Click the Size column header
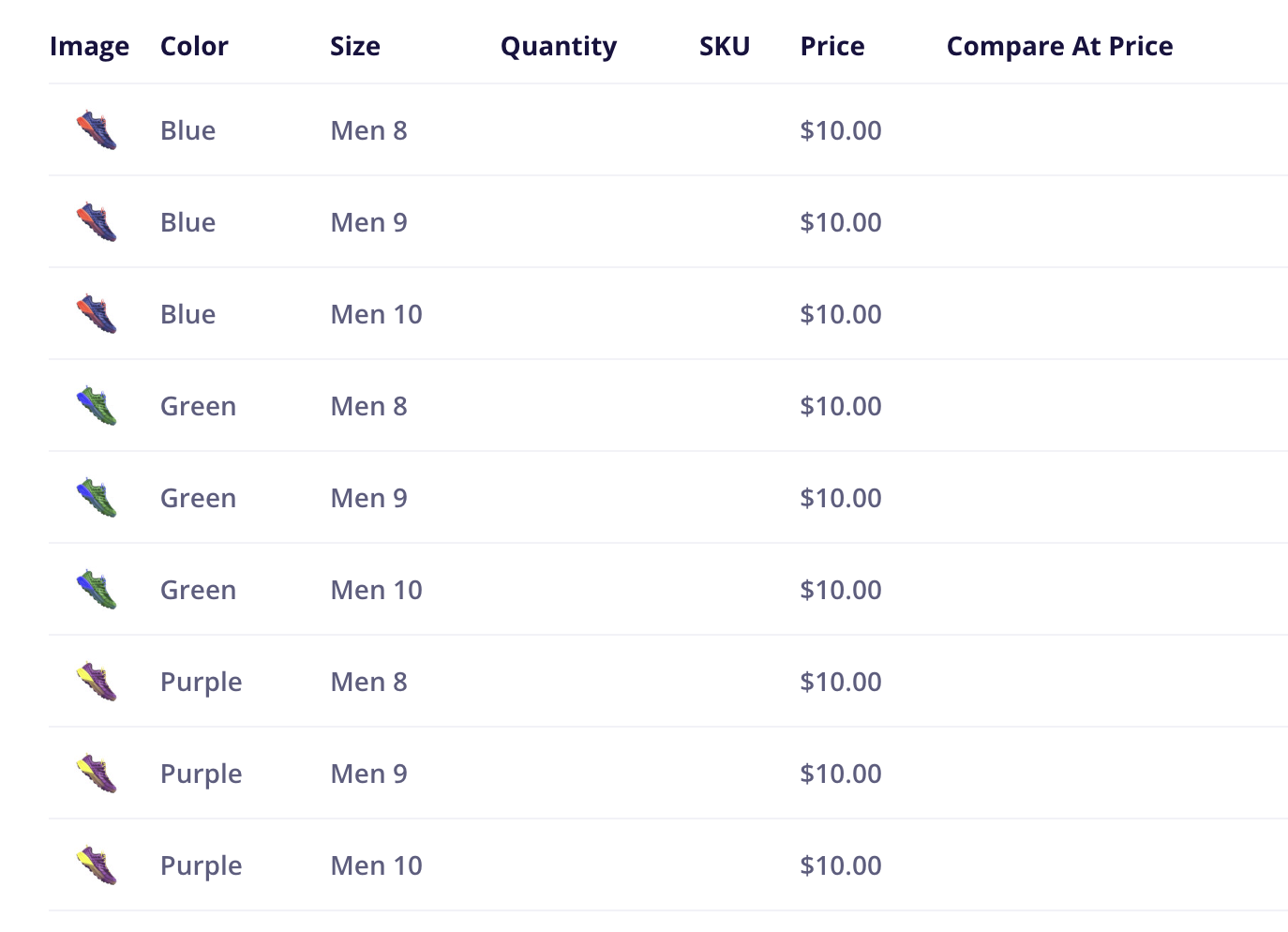 354,46
